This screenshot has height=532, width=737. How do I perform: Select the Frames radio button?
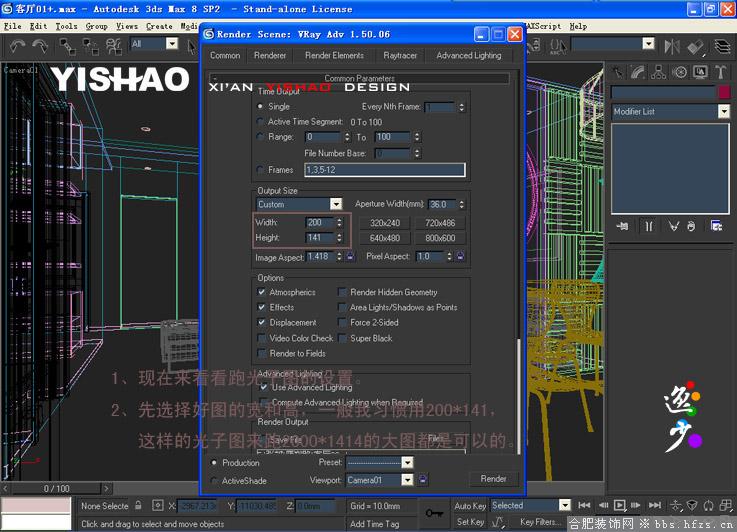click(x=260, y=170)
